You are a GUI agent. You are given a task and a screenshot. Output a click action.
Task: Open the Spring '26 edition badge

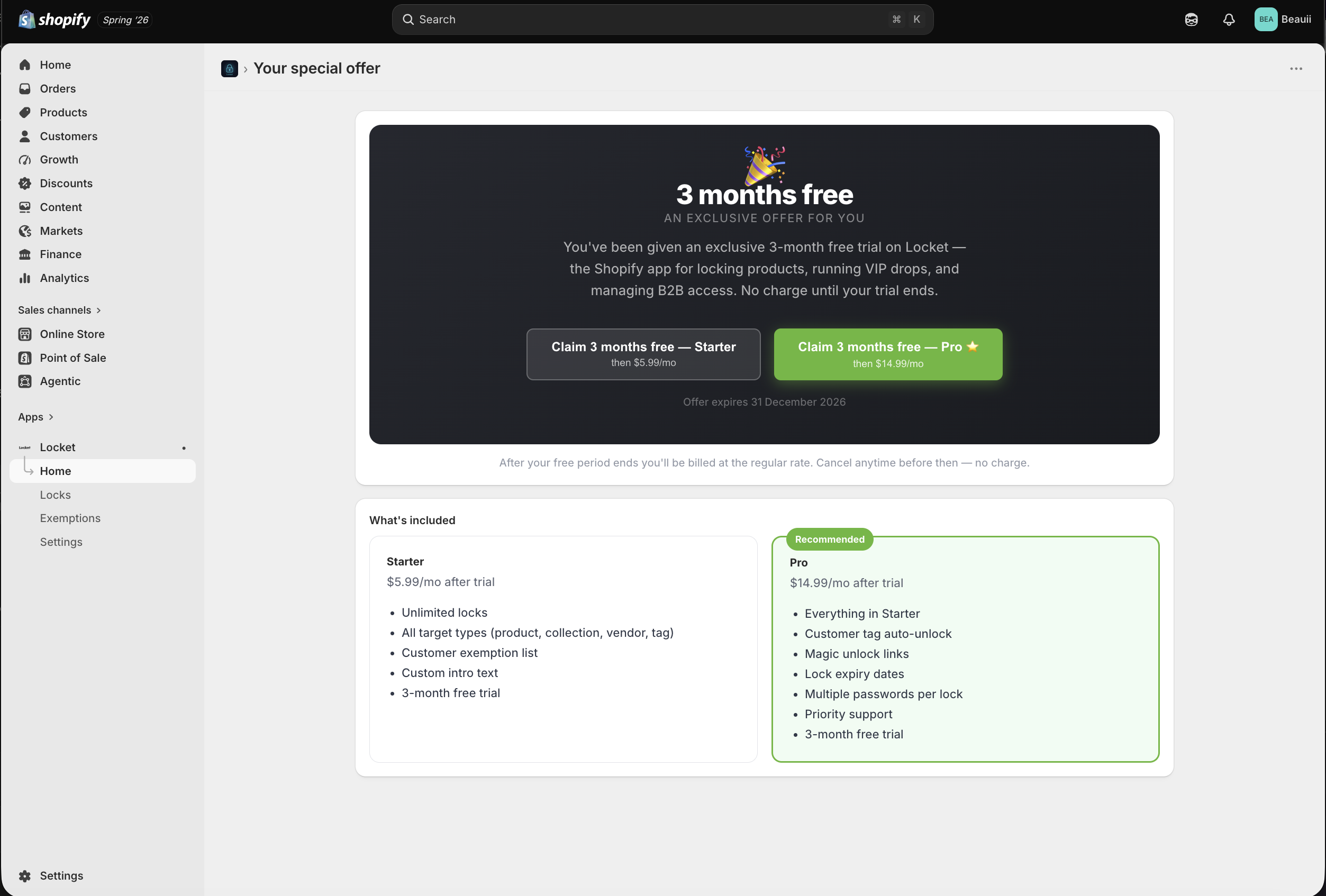[125, 20]
